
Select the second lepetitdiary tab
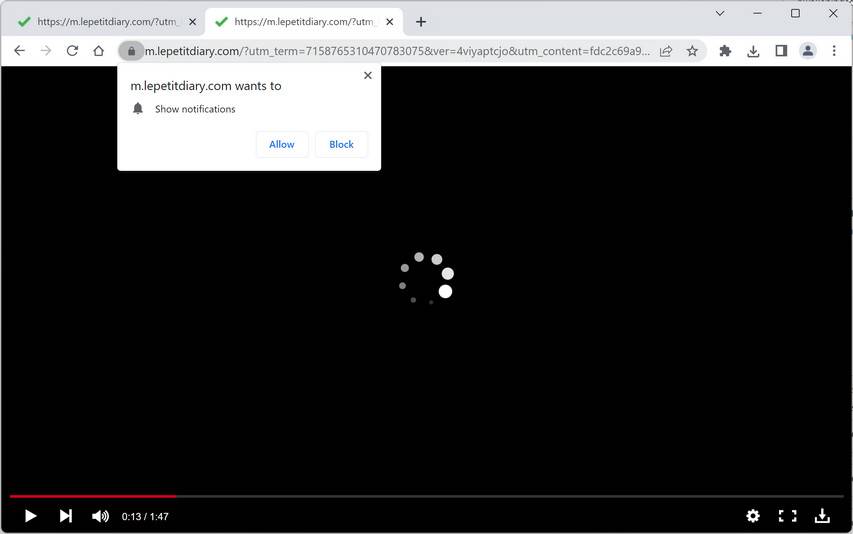click(x=304, y=22)
